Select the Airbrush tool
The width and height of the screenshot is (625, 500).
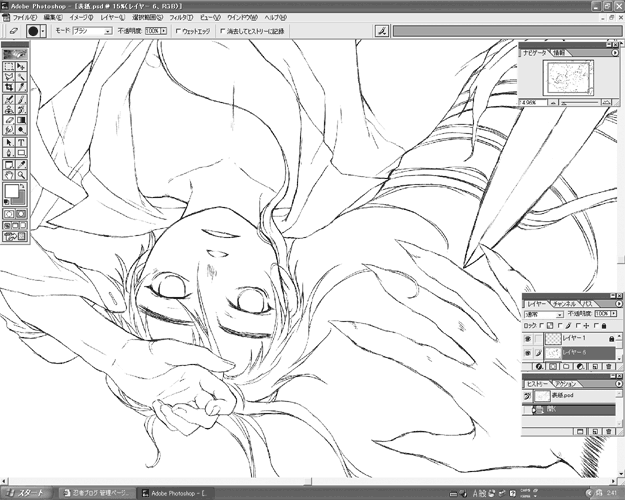pyautogui.click(x=9, y=99)
